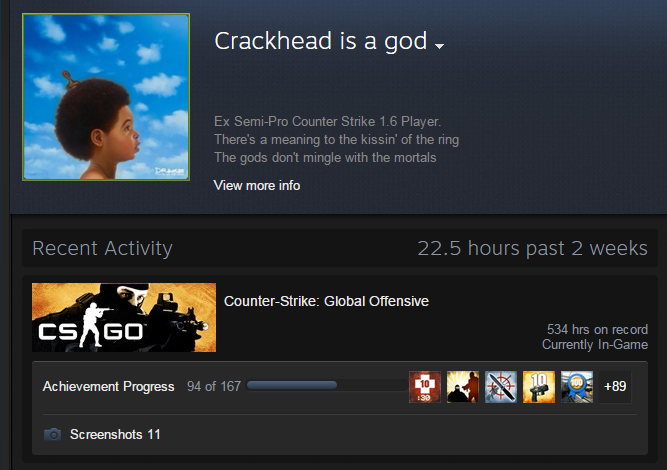Click the CS:GO game banner image
This screenshot has width=667, height=470.
point(124,317)
